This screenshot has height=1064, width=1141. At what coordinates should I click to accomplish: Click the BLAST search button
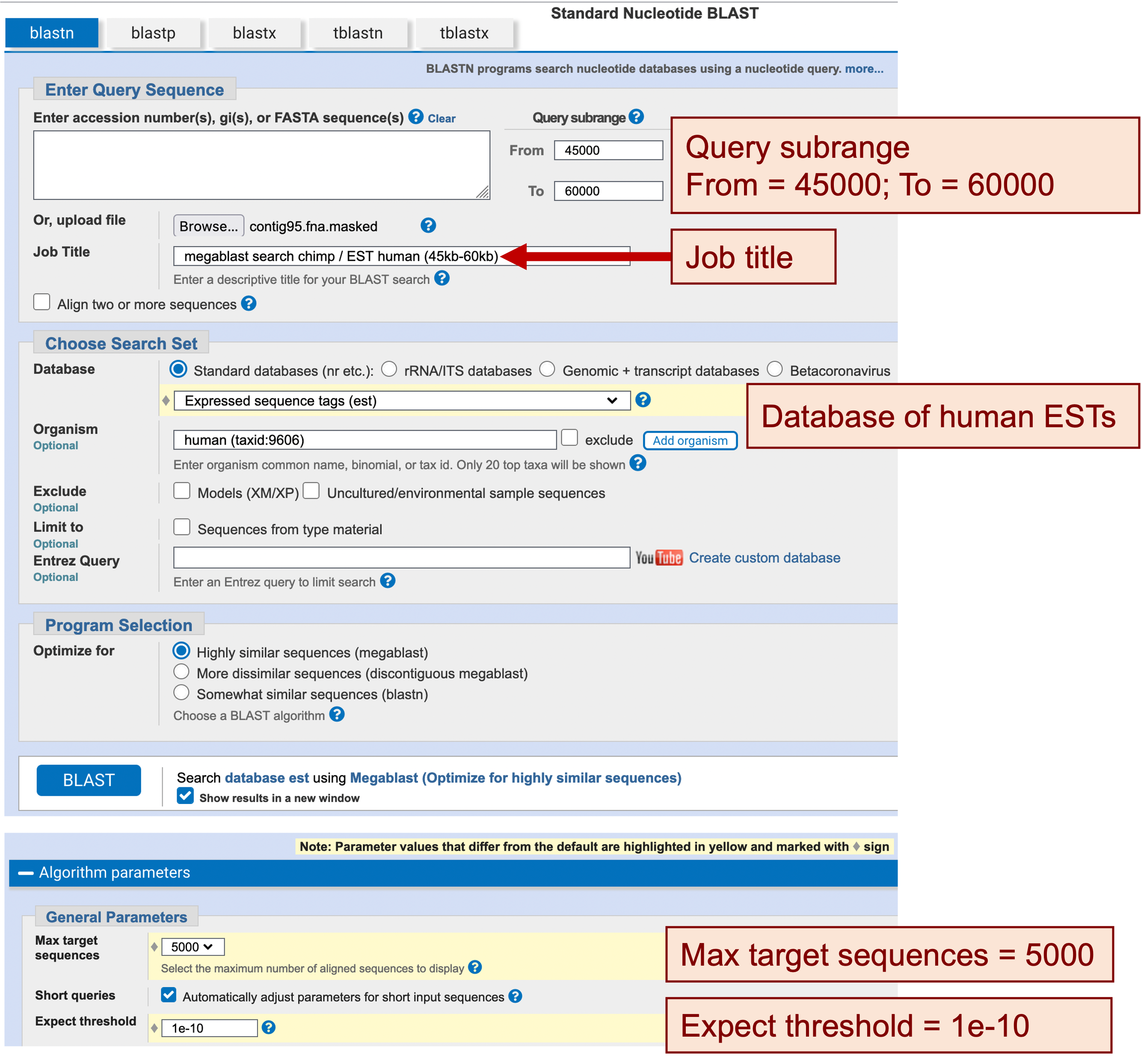click(x=89, y=780)
